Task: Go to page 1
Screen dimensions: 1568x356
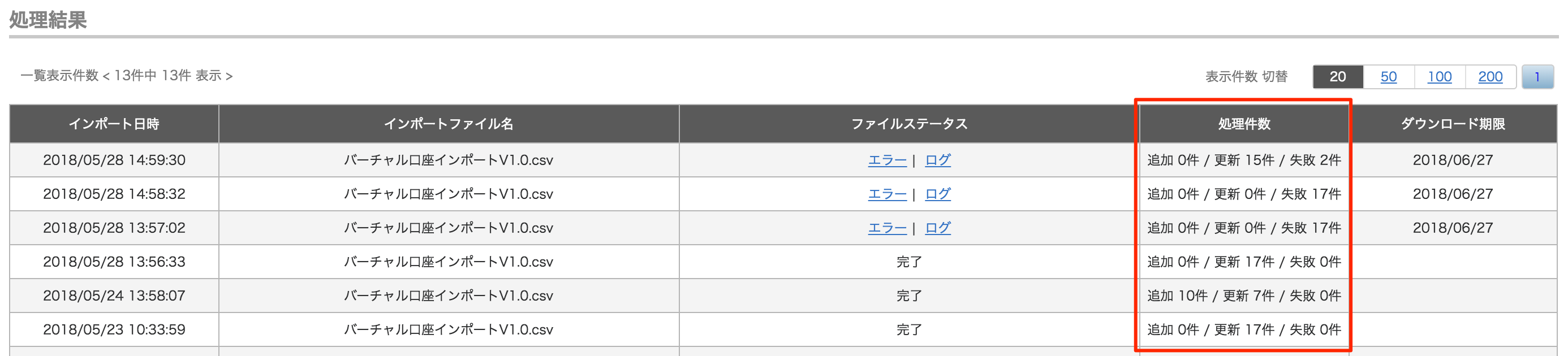Action: click(x=1537, y=77)
